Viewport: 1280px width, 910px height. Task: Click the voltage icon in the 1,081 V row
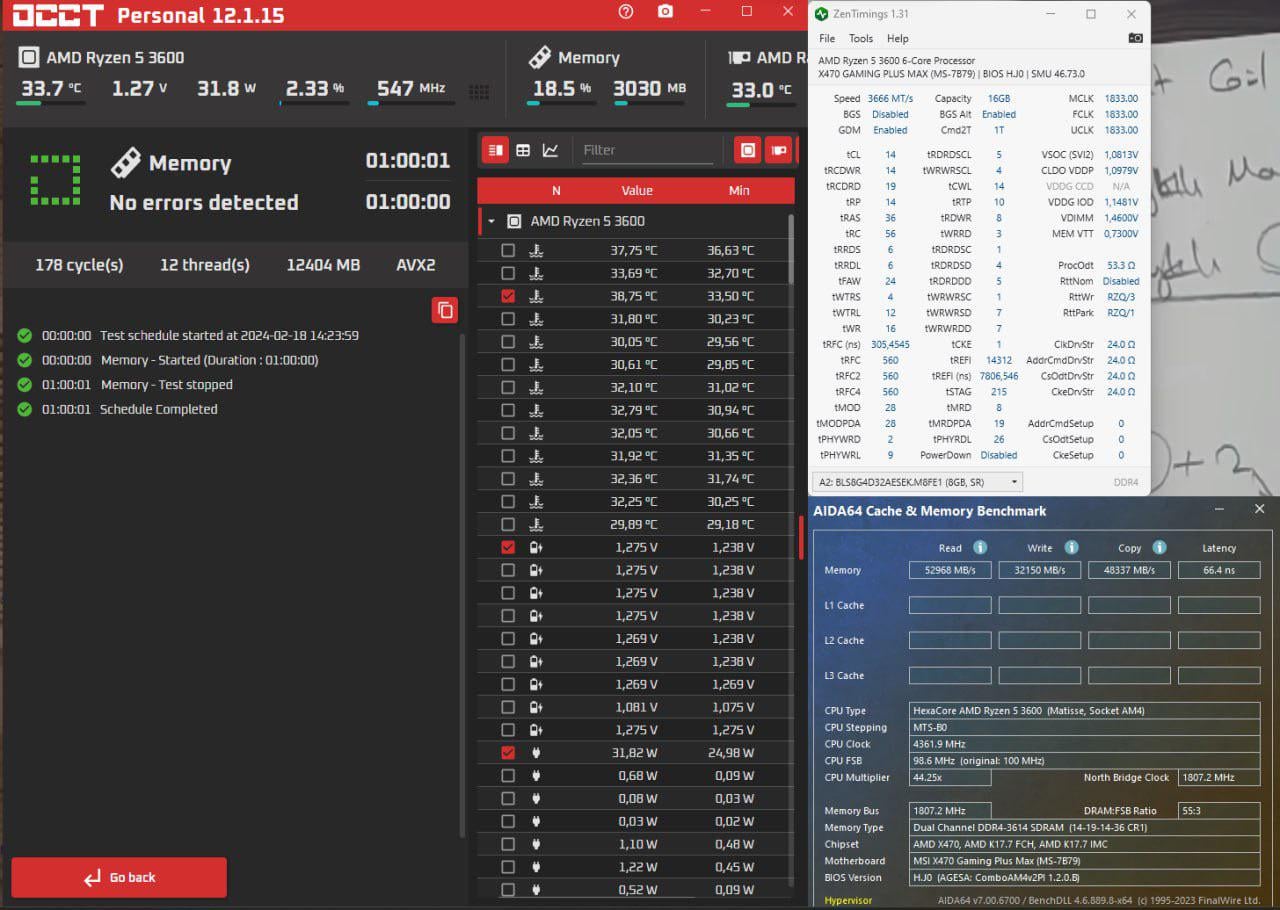(536, 707)
